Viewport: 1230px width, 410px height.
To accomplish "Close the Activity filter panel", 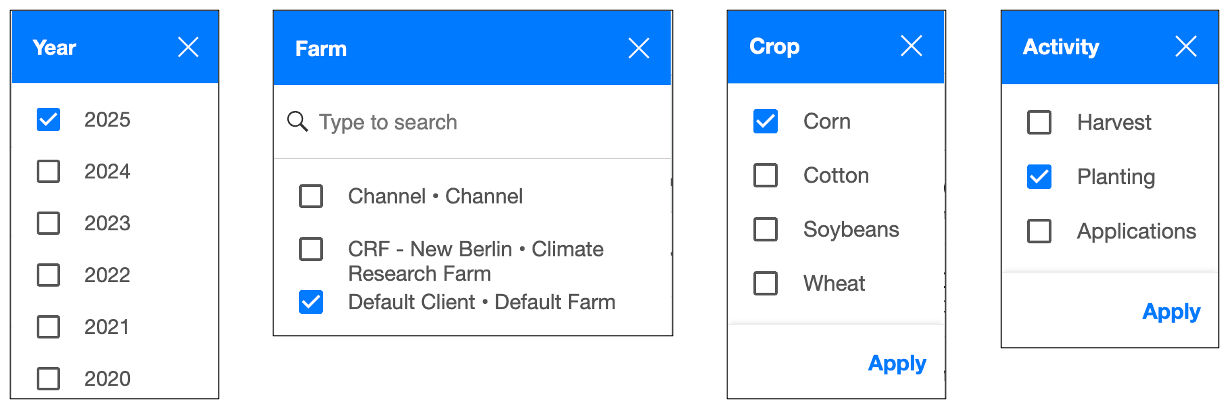I will click(x=1186, y=46).
